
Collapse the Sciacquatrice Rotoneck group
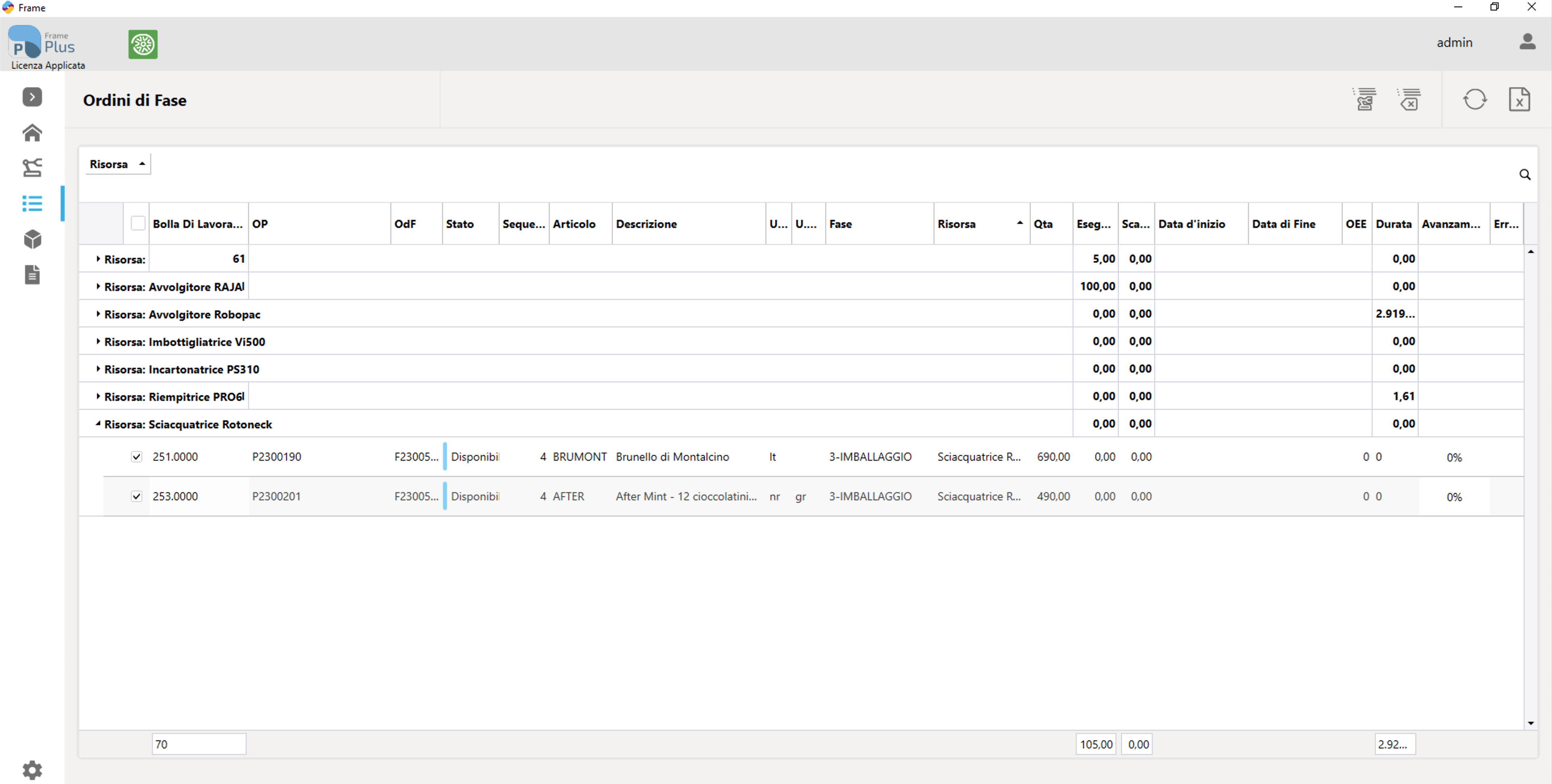98,424
